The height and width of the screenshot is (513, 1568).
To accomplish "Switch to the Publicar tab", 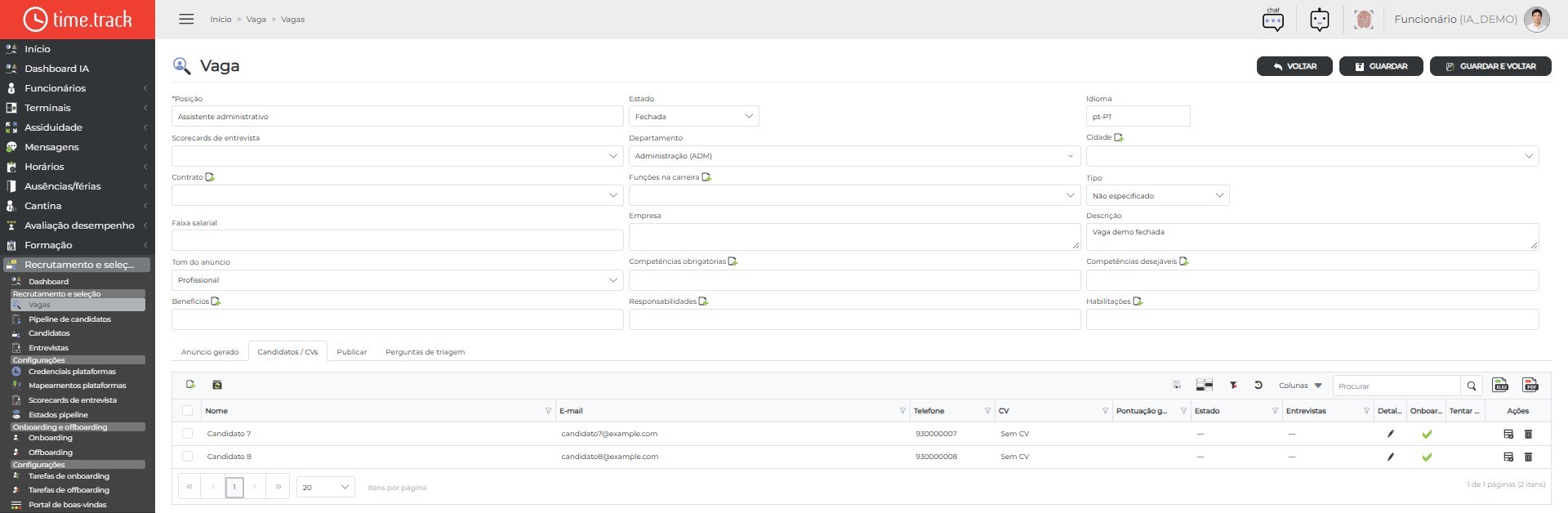I will click(x=352, y=352).
